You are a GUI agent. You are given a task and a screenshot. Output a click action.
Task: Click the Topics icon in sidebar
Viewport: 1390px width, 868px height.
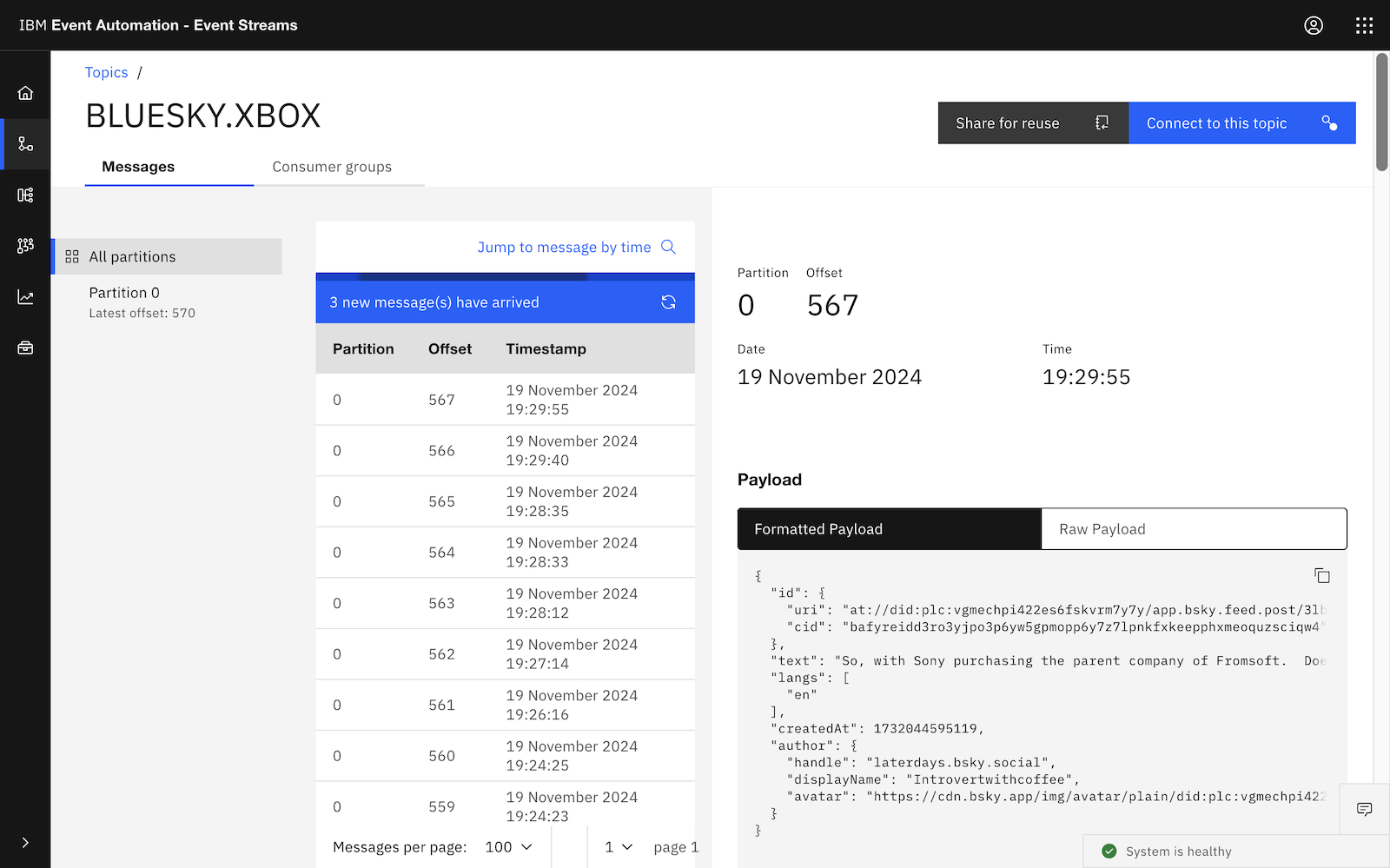pyautogui.click(x=25, y=144)
